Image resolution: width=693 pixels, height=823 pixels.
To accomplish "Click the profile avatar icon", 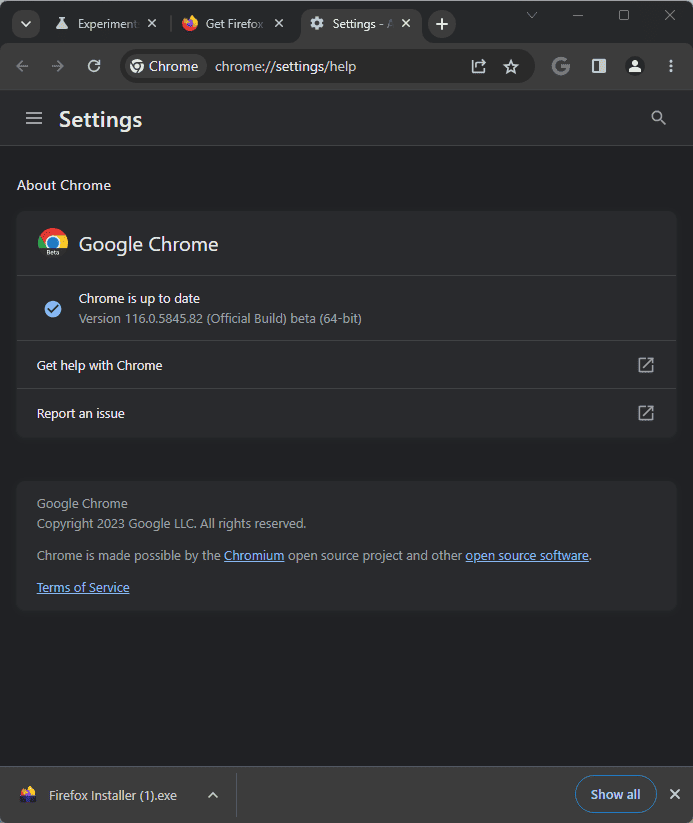I will point(635,66).
